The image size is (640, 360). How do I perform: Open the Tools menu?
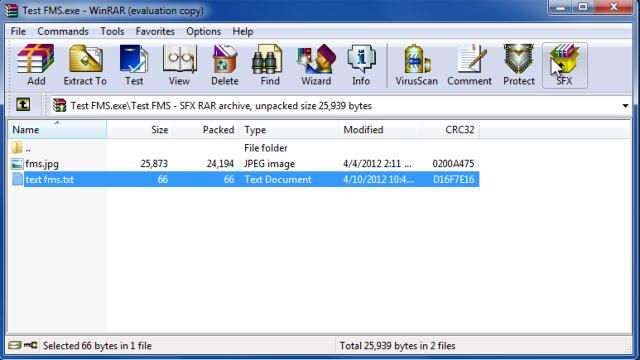[x=112, y=31]
